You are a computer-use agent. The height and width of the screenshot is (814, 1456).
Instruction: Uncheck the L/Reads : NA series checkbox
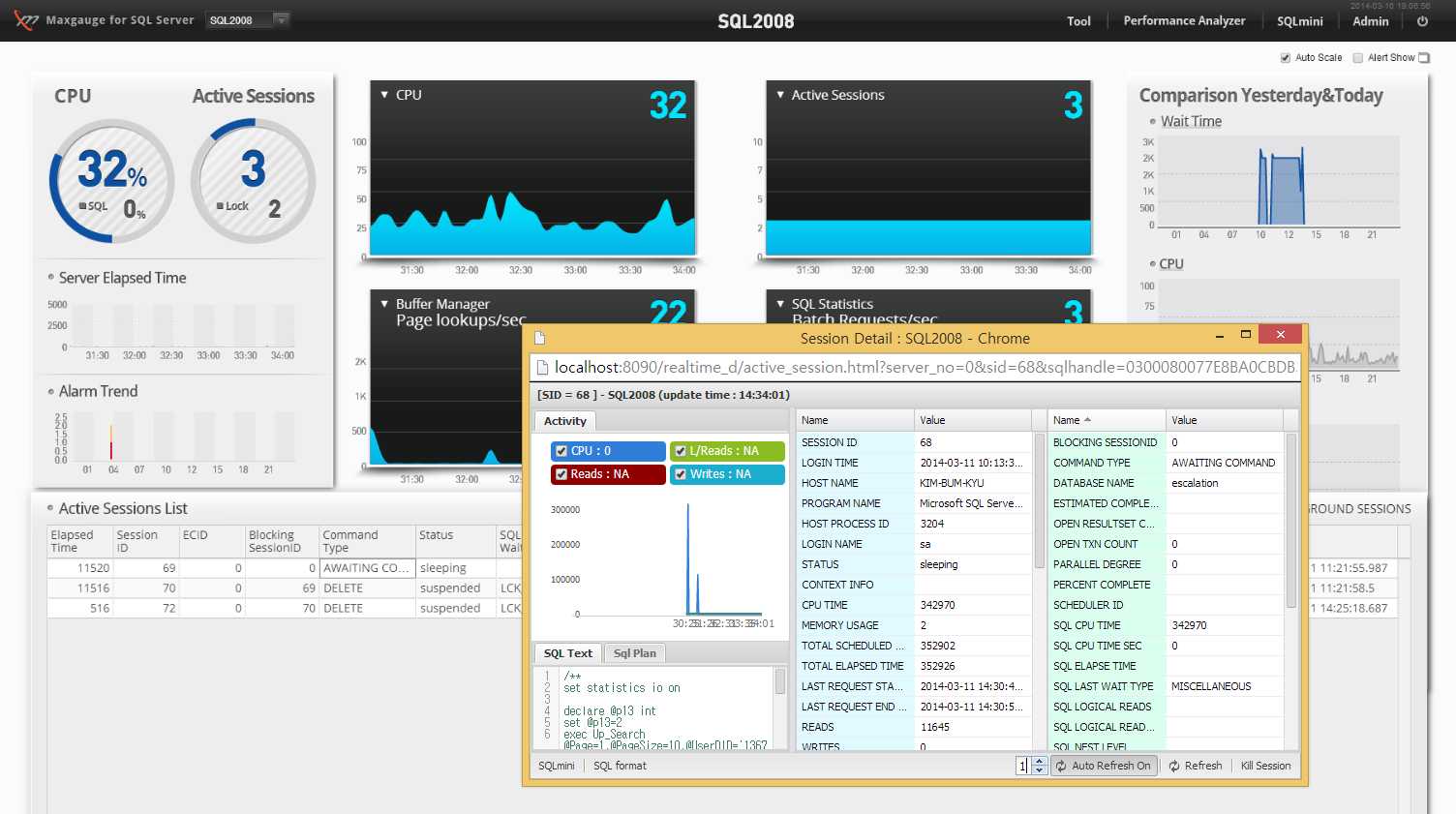[x=681, y=451]
